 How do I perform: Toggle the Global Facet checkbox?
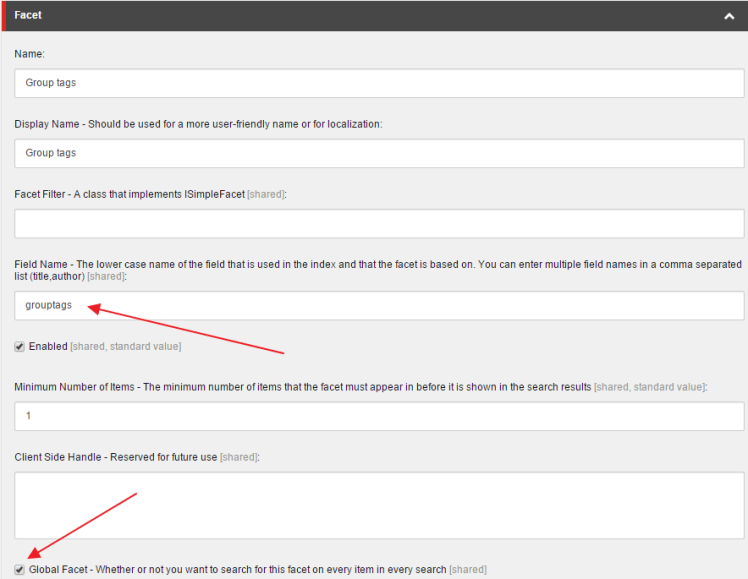point(20,569)
